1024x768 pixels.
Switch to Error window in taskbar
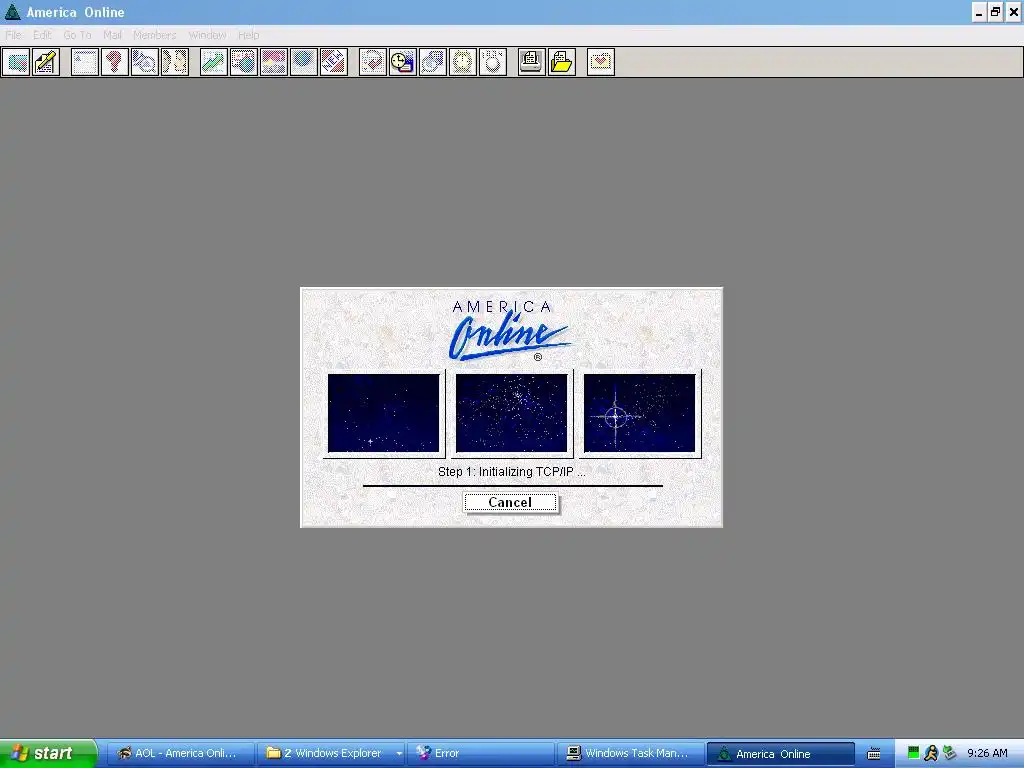481,753
